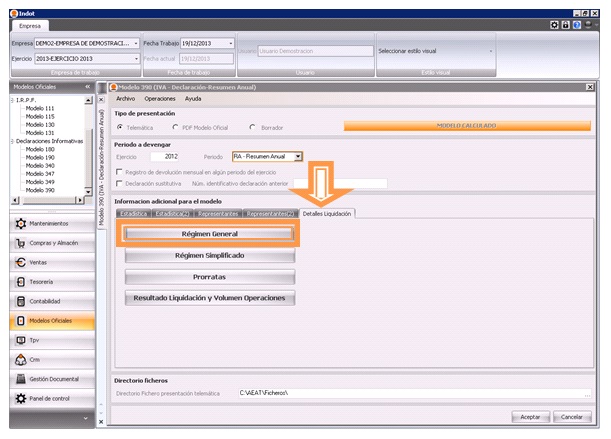611x439 pixels.
Task: Click the Régimen General button
Action: point(209,233)
